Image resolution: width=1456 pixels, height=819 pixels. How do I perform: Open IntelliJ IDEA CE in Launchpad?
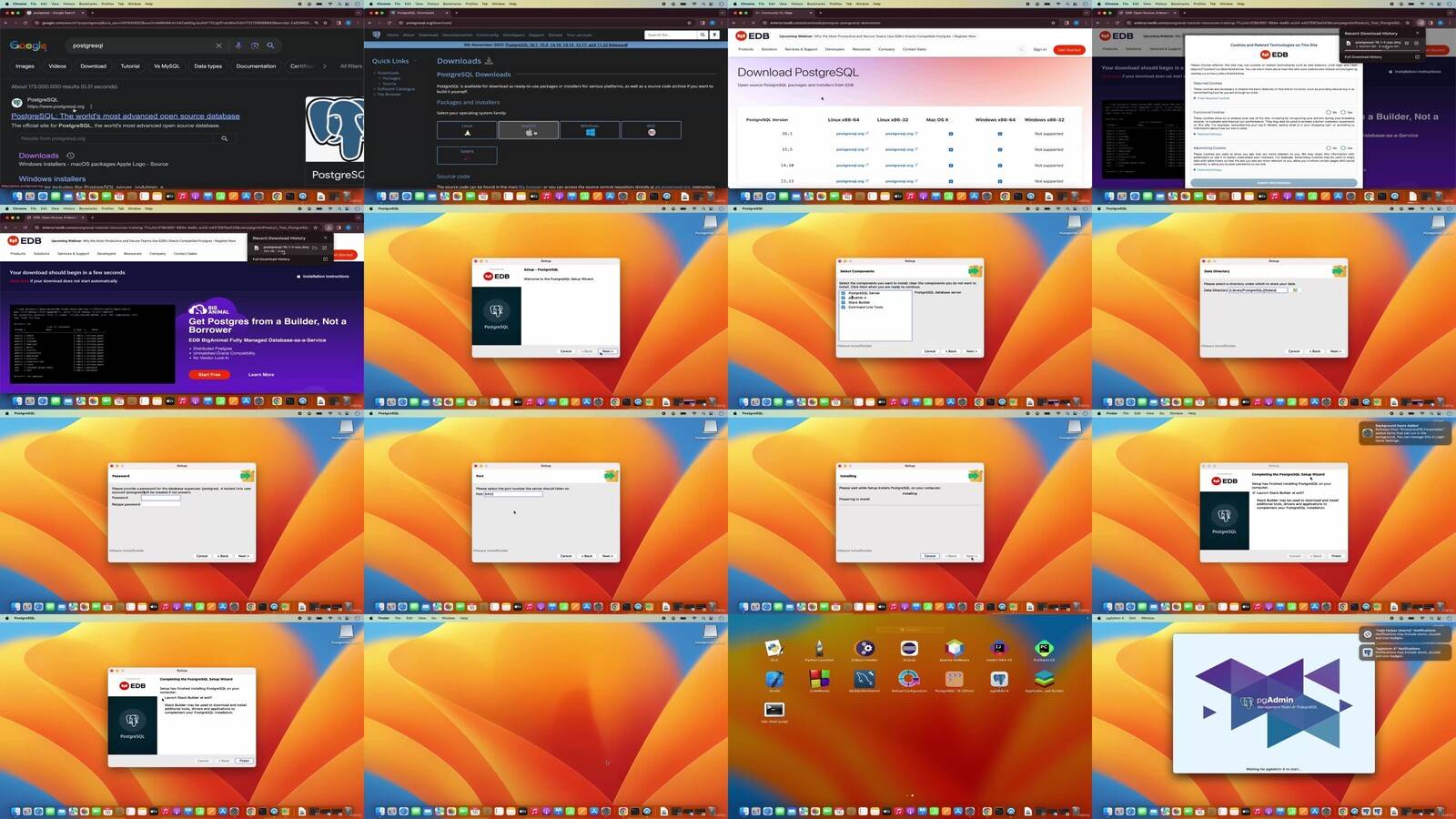click(999, 650)
